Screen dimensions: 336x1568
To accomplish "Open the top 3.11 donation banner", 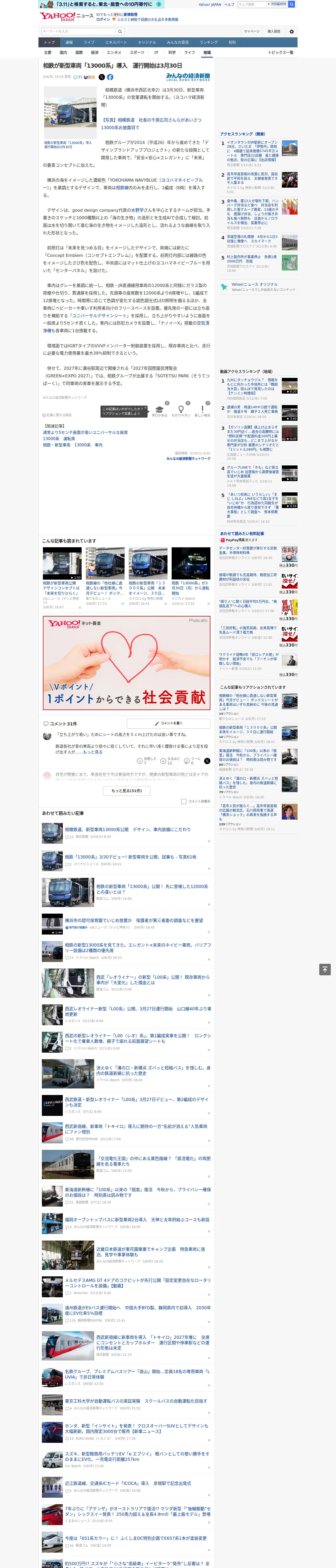I will click(101, 4).
